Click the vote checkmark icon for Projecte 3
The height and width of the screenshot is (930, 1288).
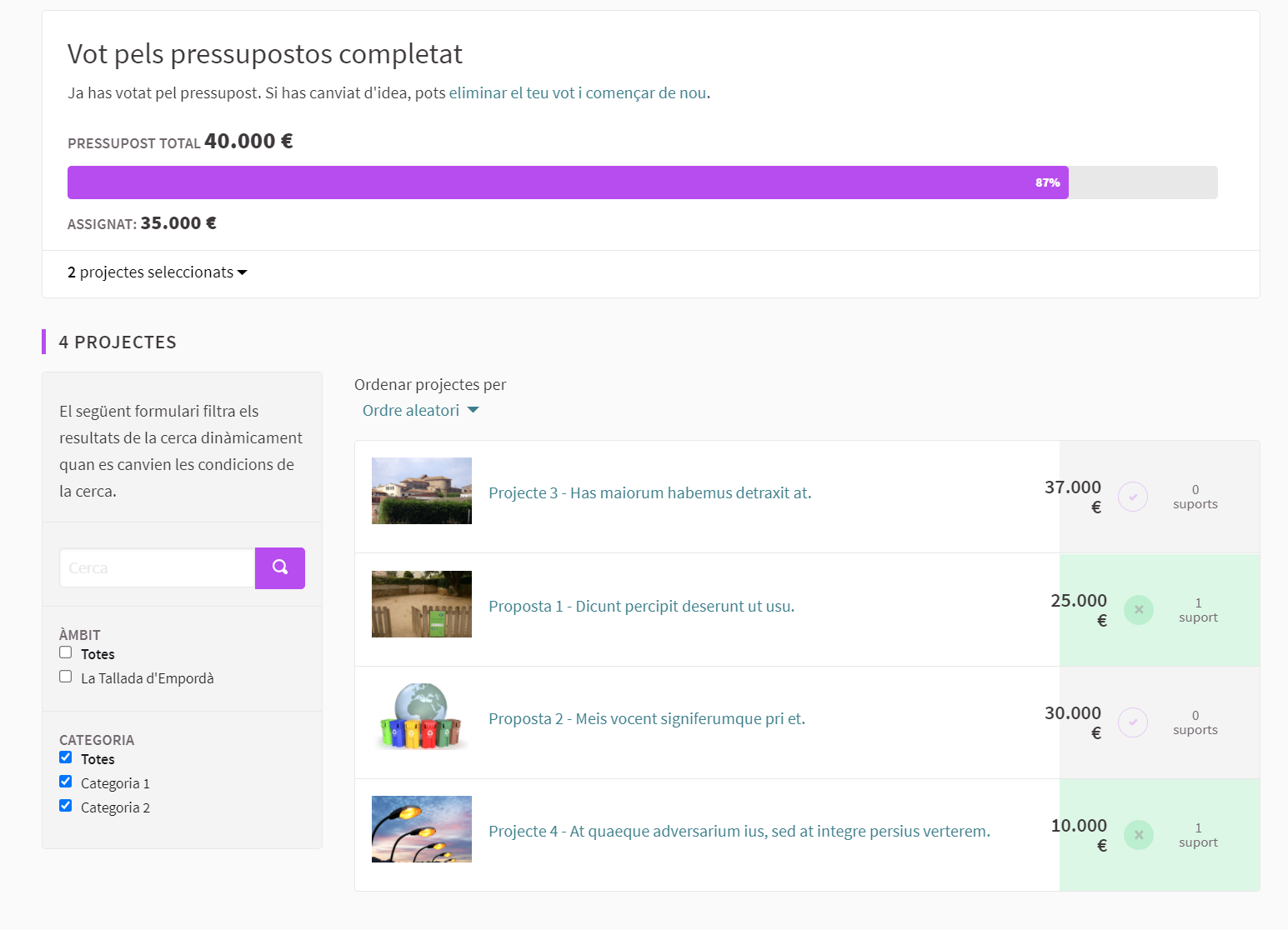click(1133, 497)
